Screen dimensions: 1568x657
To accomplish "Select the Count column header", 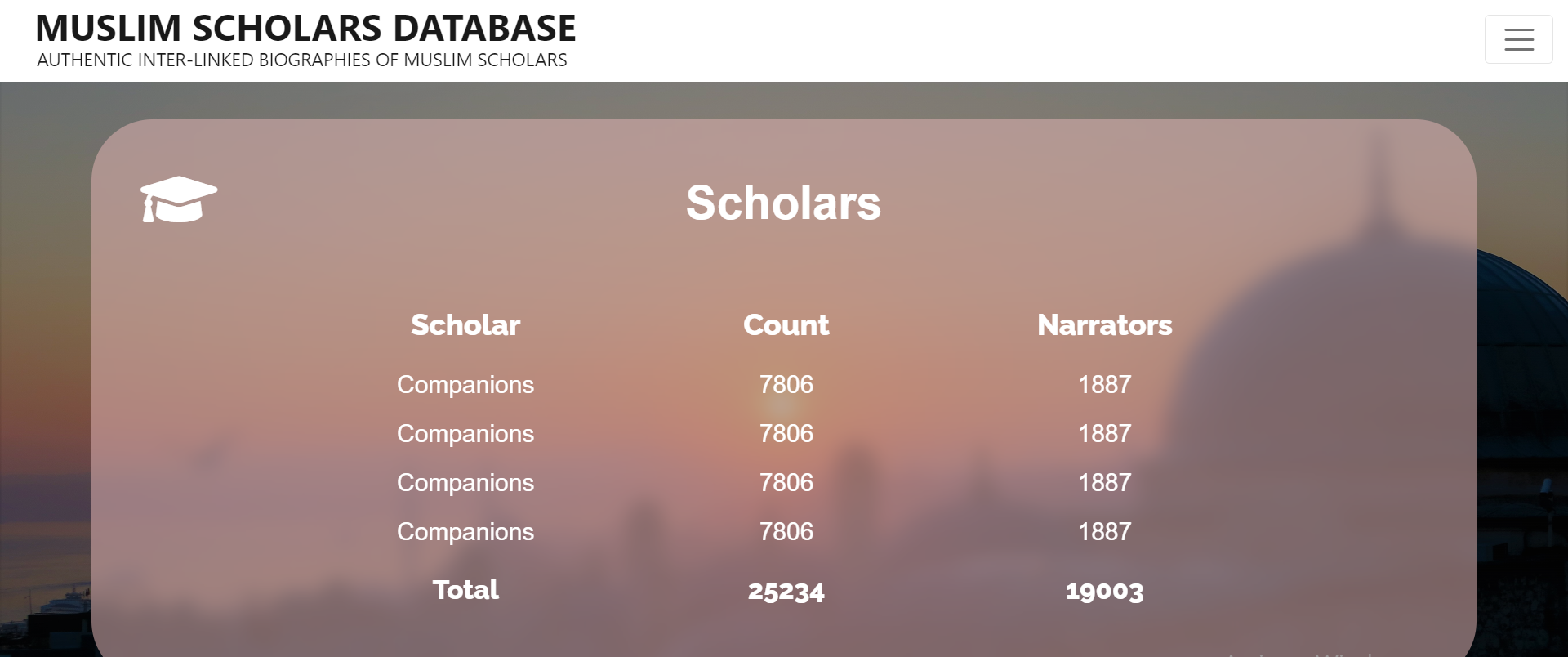I will click(786, 325).
